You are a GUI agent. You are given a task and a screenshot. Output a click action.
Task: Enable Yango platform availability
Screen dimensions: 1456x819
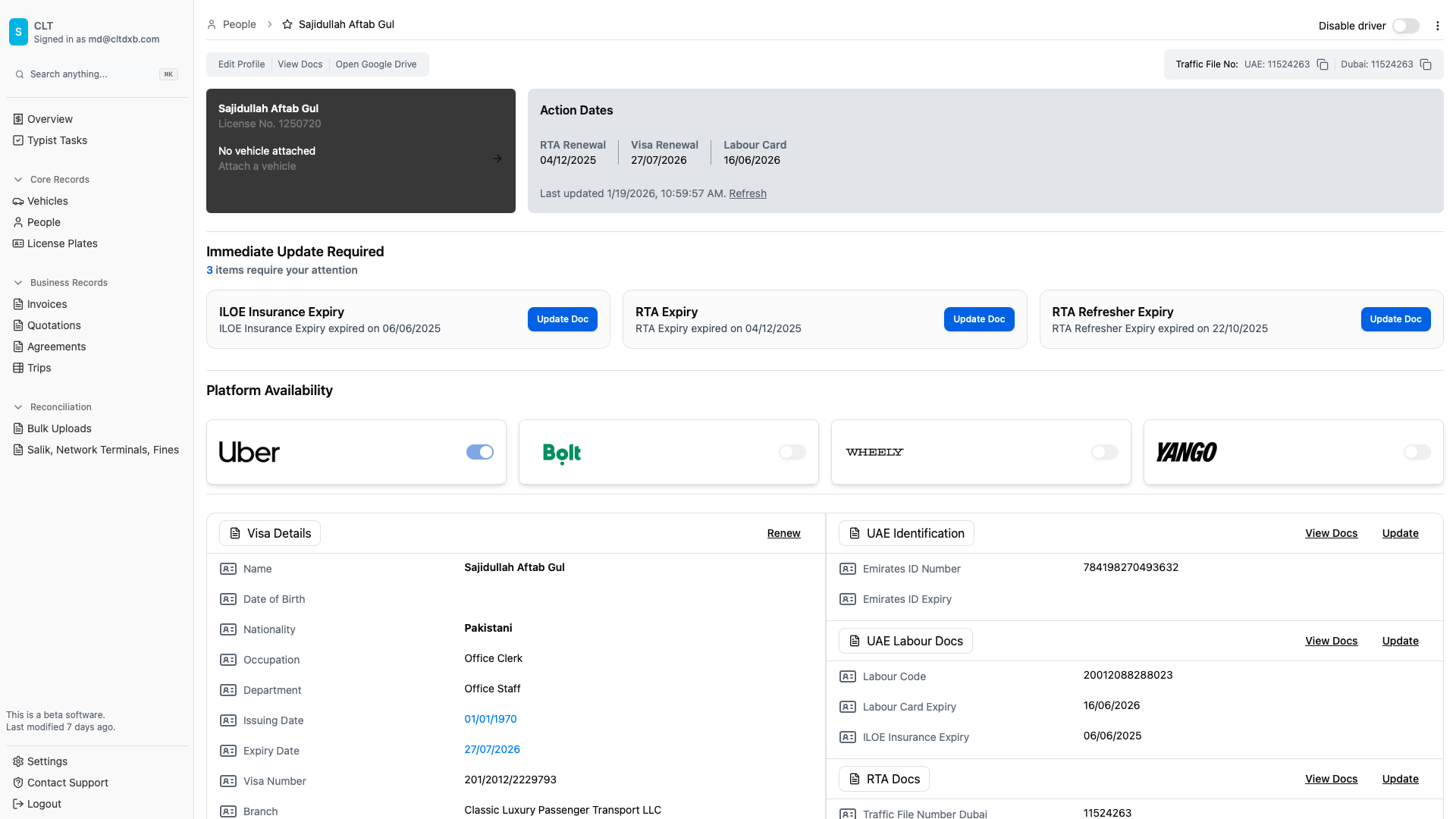coord(1417,452)
